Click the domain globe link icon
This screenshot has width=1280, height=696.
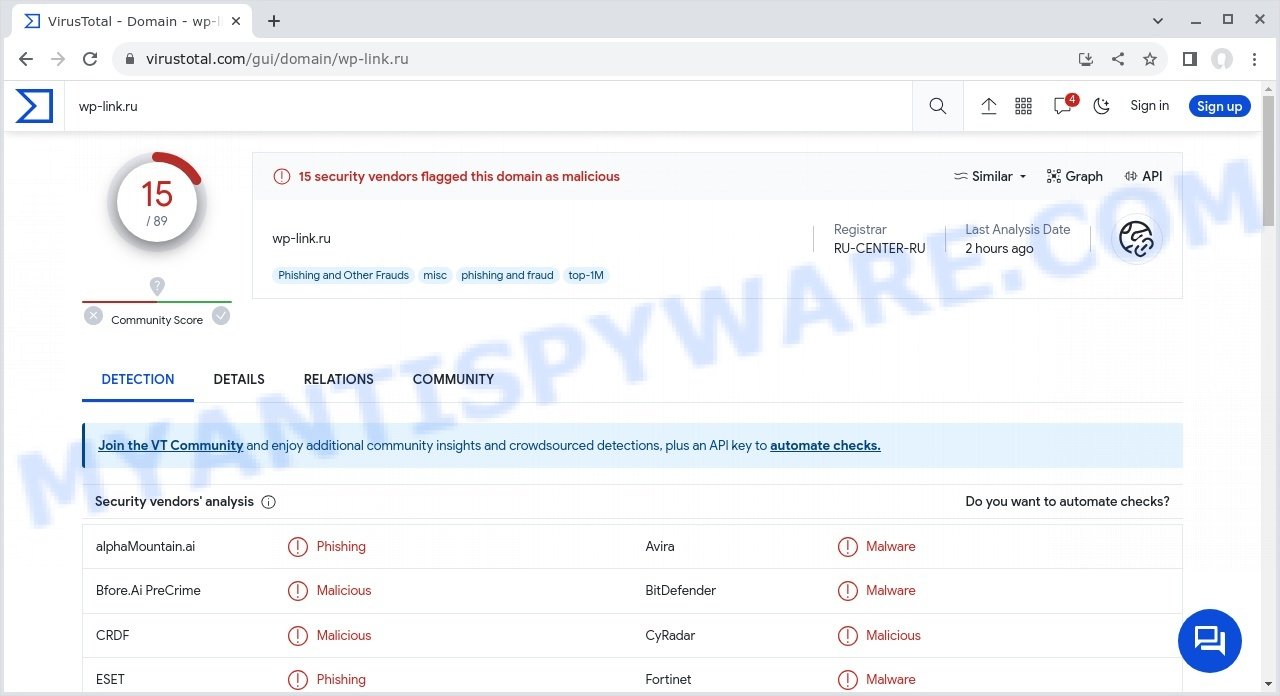coord(1136,238)
